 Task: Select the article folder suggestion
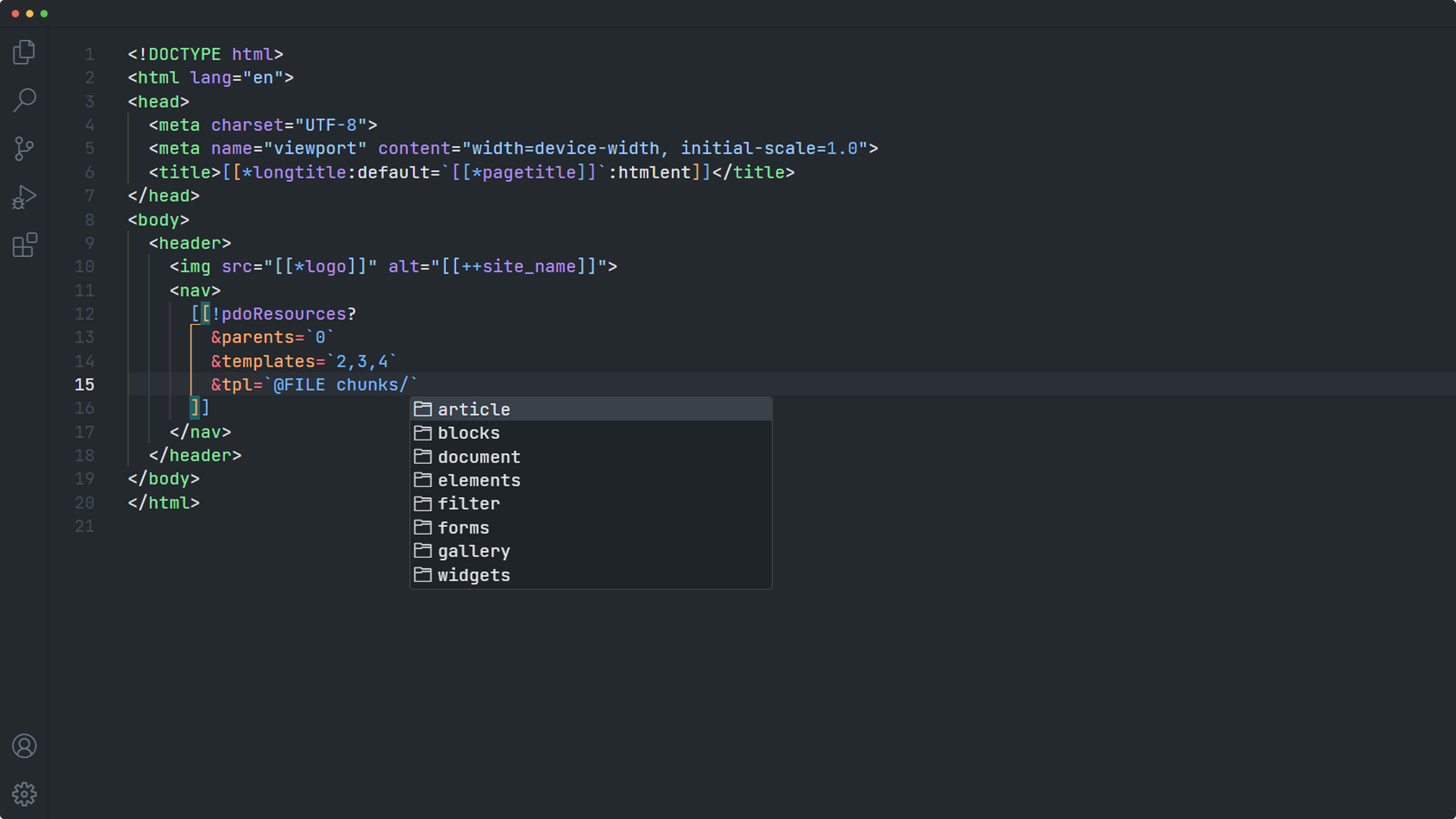(474, 409)
